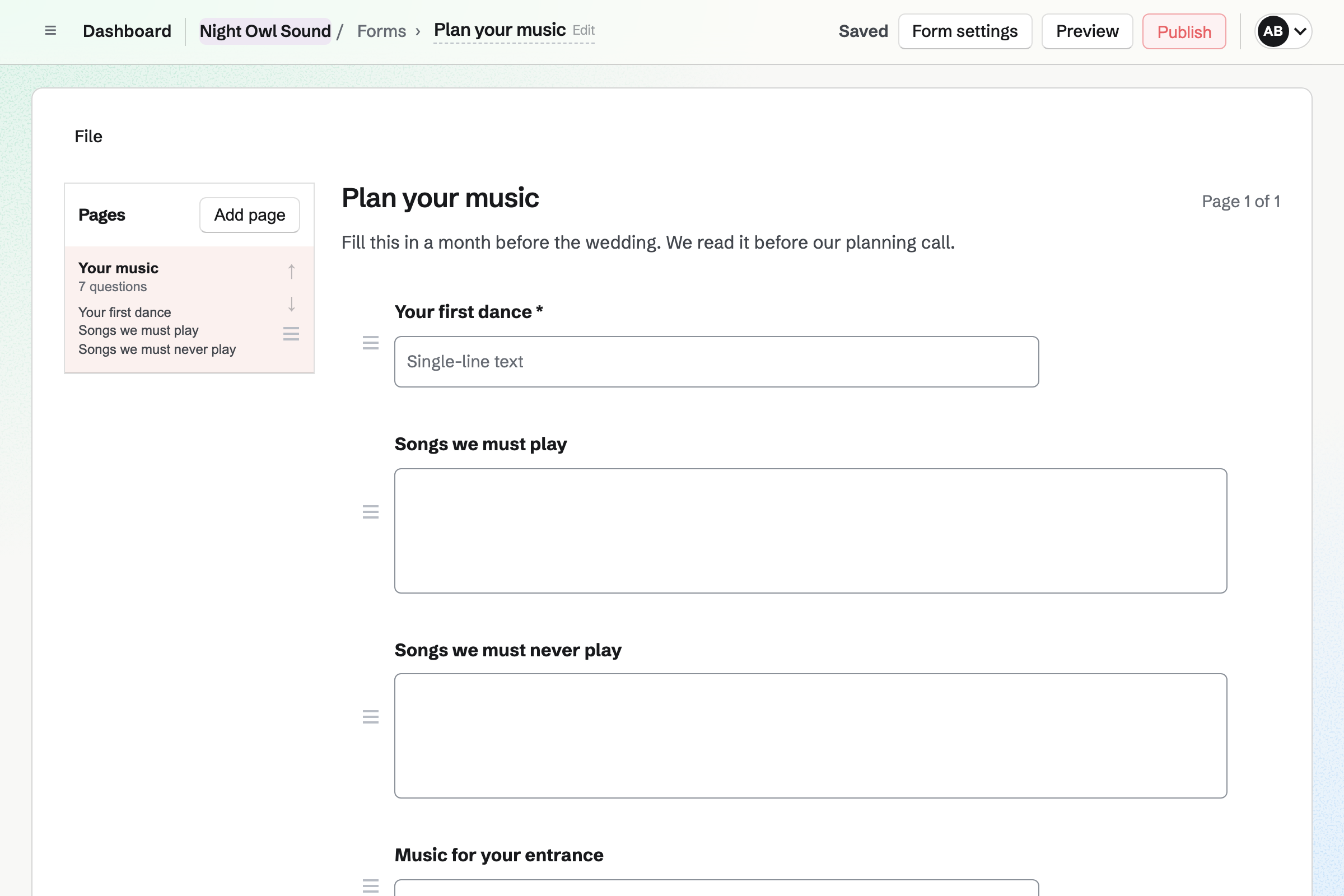Open the hamburger navigation menu
The width and height of the screenshot is (1344, 896).
pos(50,31)
